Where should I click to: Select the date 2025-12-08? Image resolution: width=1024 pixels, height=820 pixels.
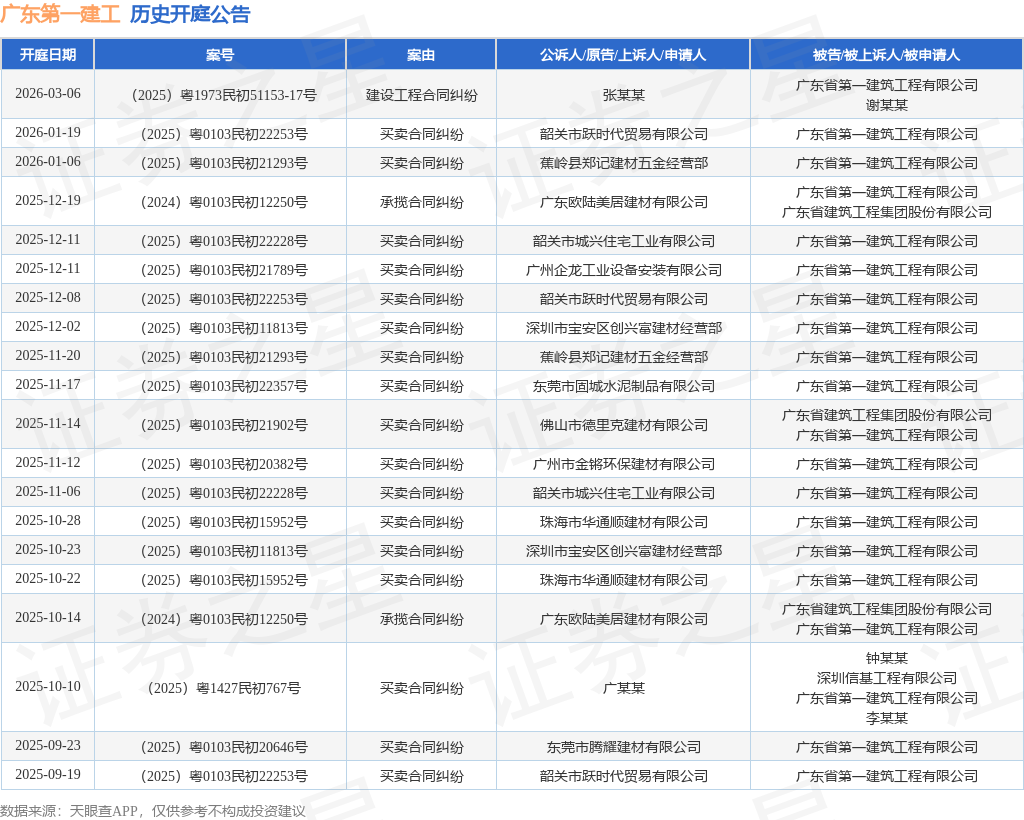click(48, 298)
